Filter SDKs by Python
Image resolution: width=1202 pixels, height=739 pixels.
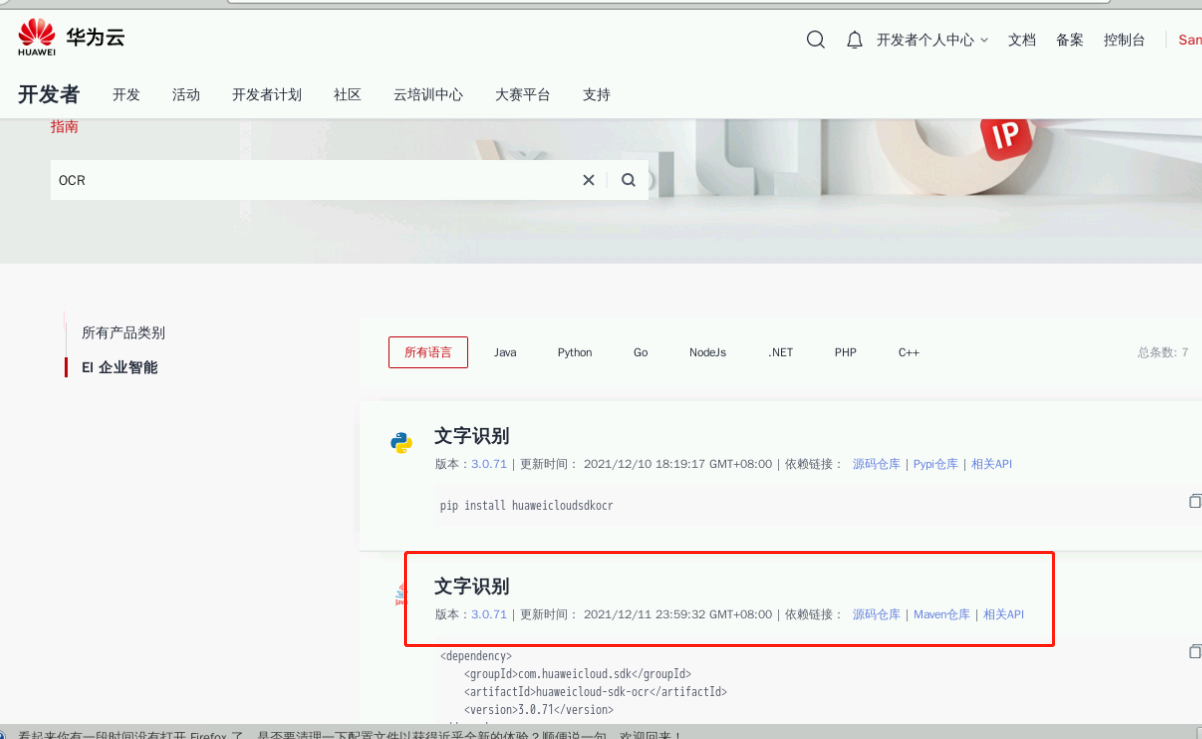click(575, 352)
